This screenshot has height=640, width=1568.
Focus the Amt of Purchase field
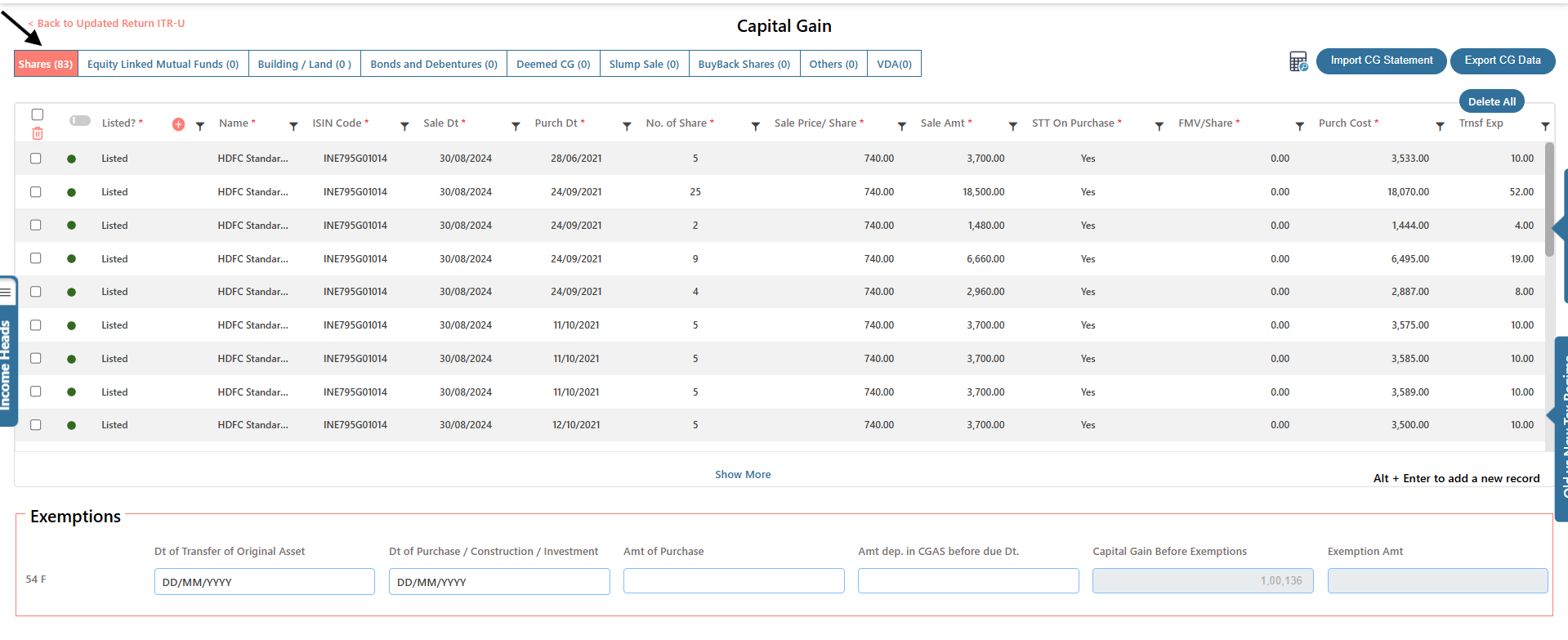click(733, 581)
